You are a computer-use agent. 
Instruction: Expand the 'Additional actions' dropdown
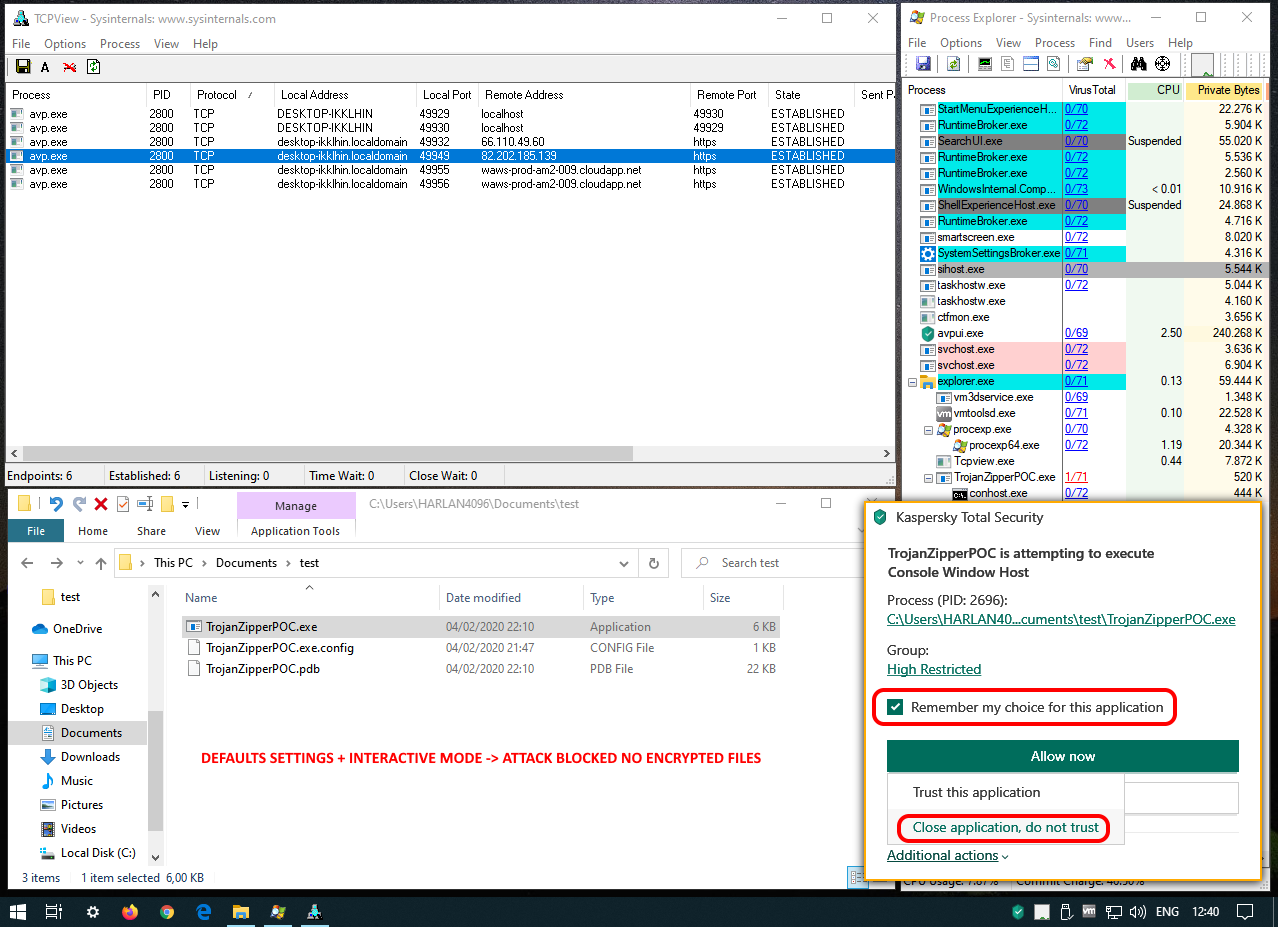click(x=947, y=855)
